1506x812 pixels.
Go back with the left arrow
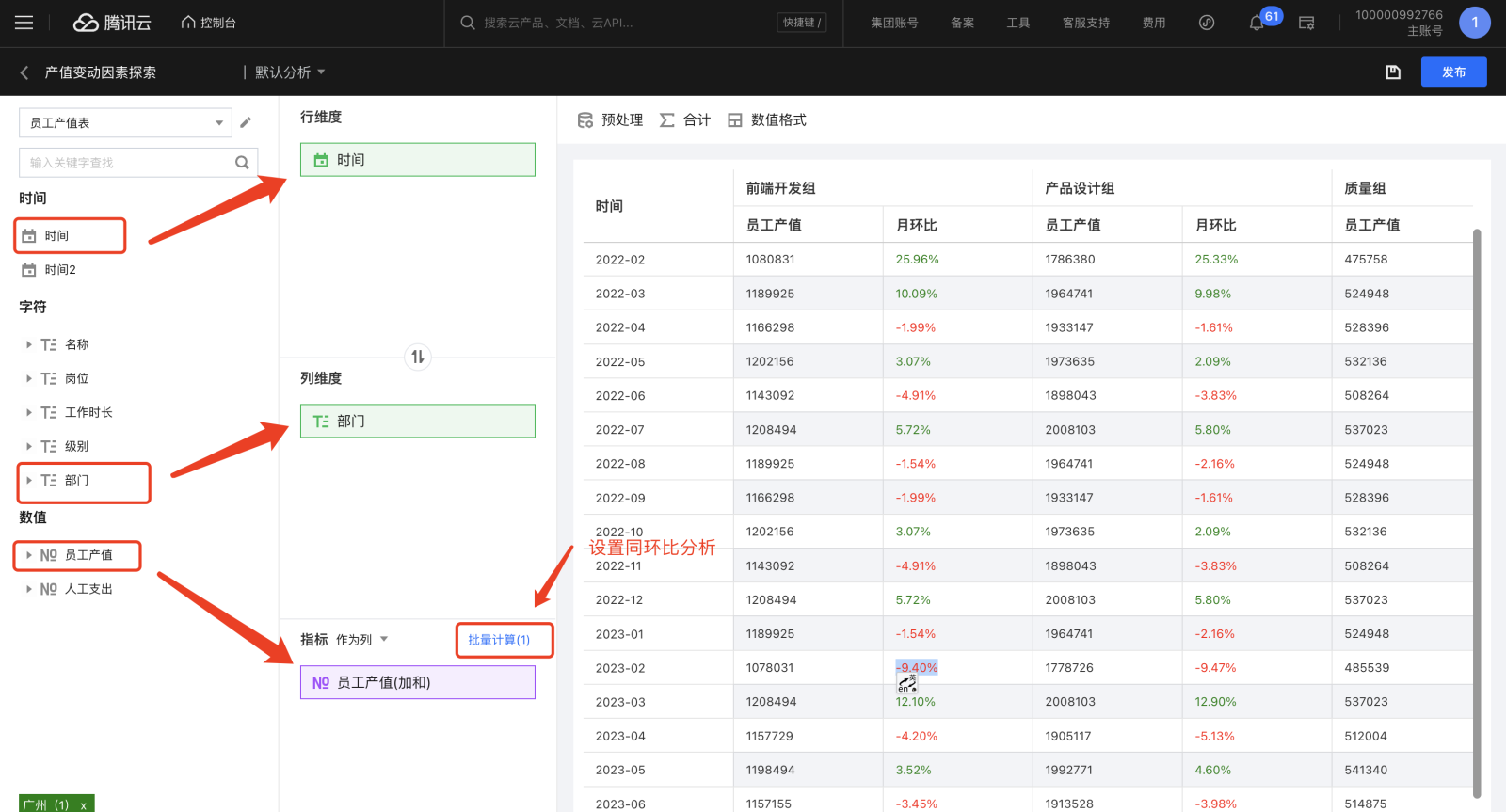24,72
